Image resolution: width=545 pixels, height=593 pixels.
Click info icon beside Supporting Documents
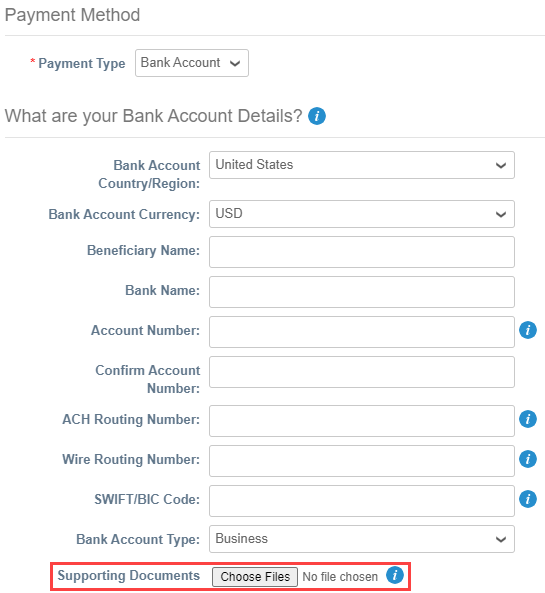pos(395,575)
